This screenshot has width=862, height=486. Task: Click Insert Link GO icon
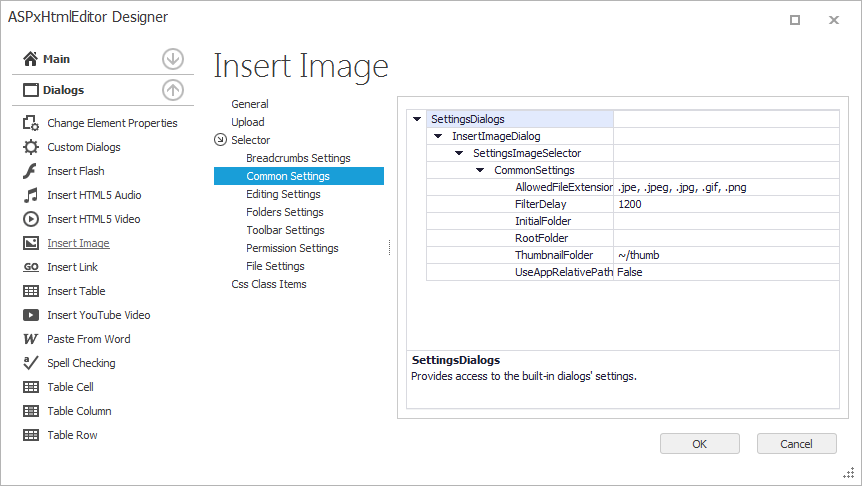(31, 267)
